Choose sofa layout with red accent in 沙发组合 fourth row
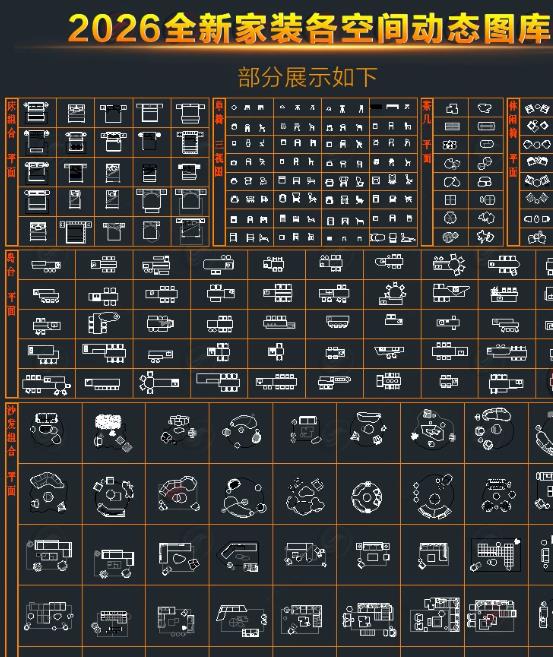 [x=492, y=614]
